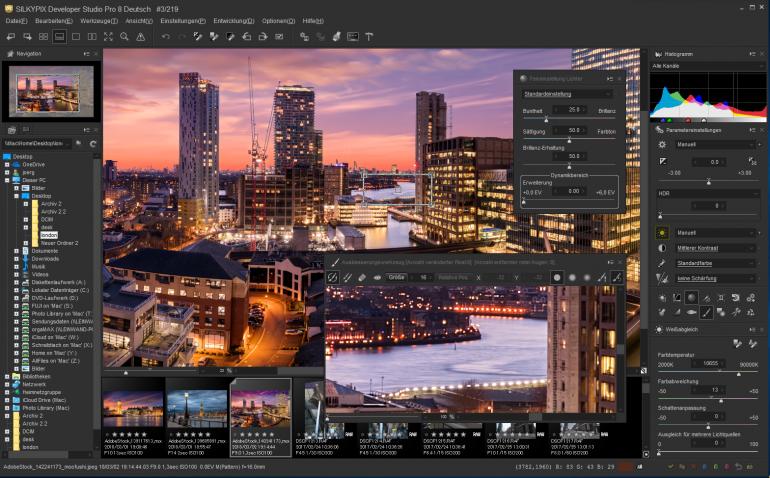Click the tone curve sub-tool icon
The image size is (770, 478).
pos(677,297)
